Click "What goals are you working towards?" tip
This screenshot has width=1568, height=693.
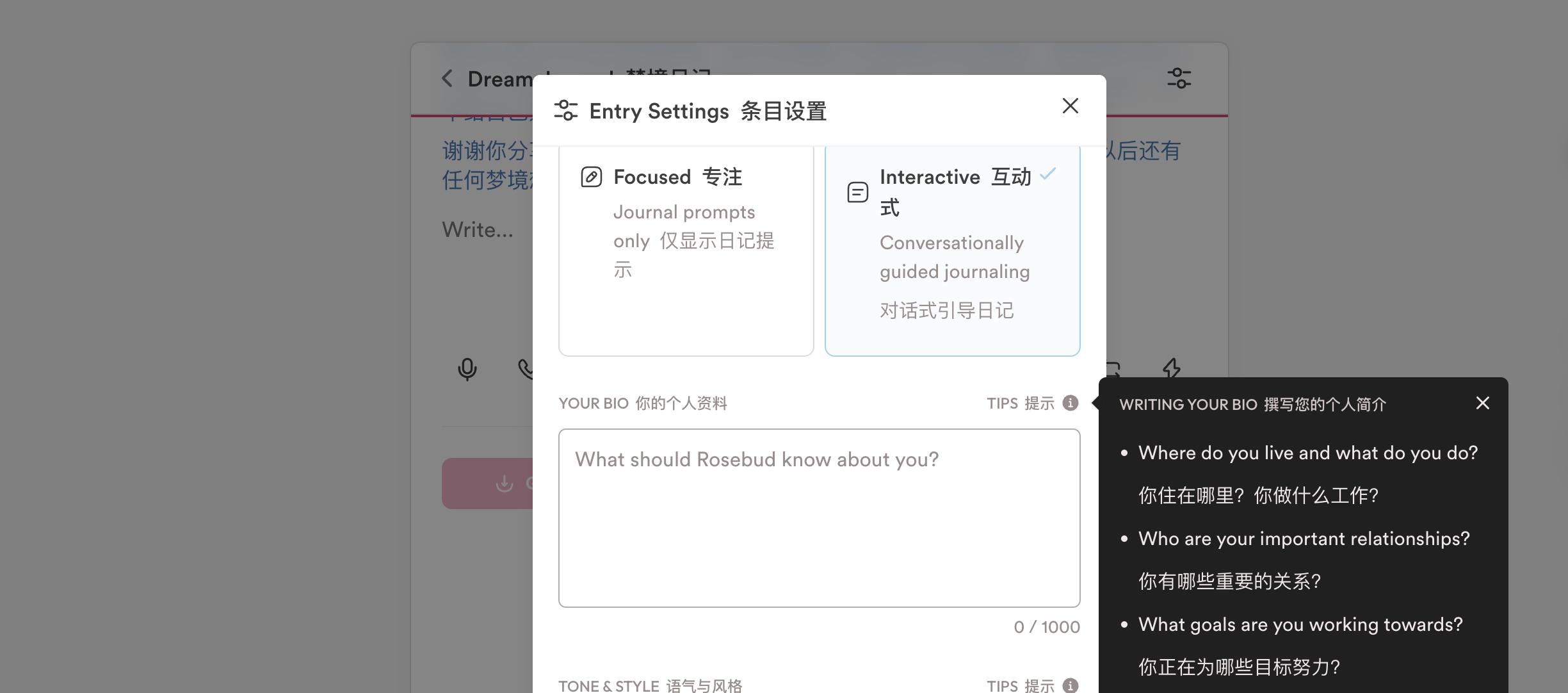[1300, 624]
